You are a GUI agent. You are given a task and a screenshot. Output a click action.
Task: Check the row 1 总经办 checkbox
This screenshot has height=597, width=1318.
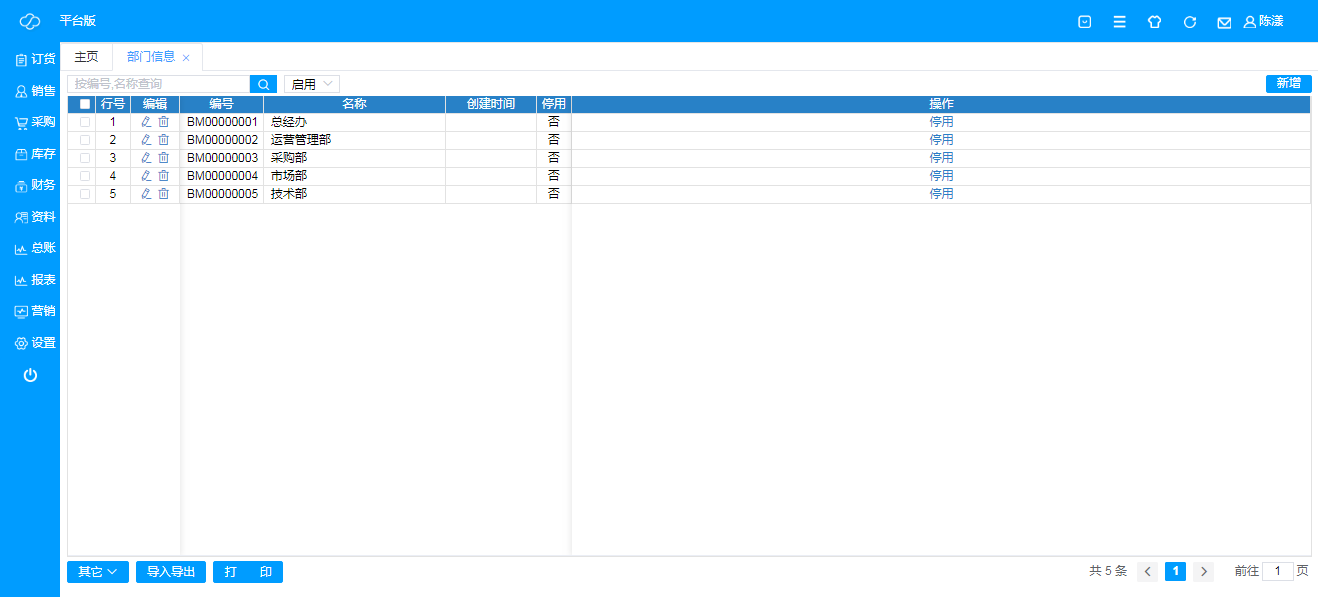[85, 122]
